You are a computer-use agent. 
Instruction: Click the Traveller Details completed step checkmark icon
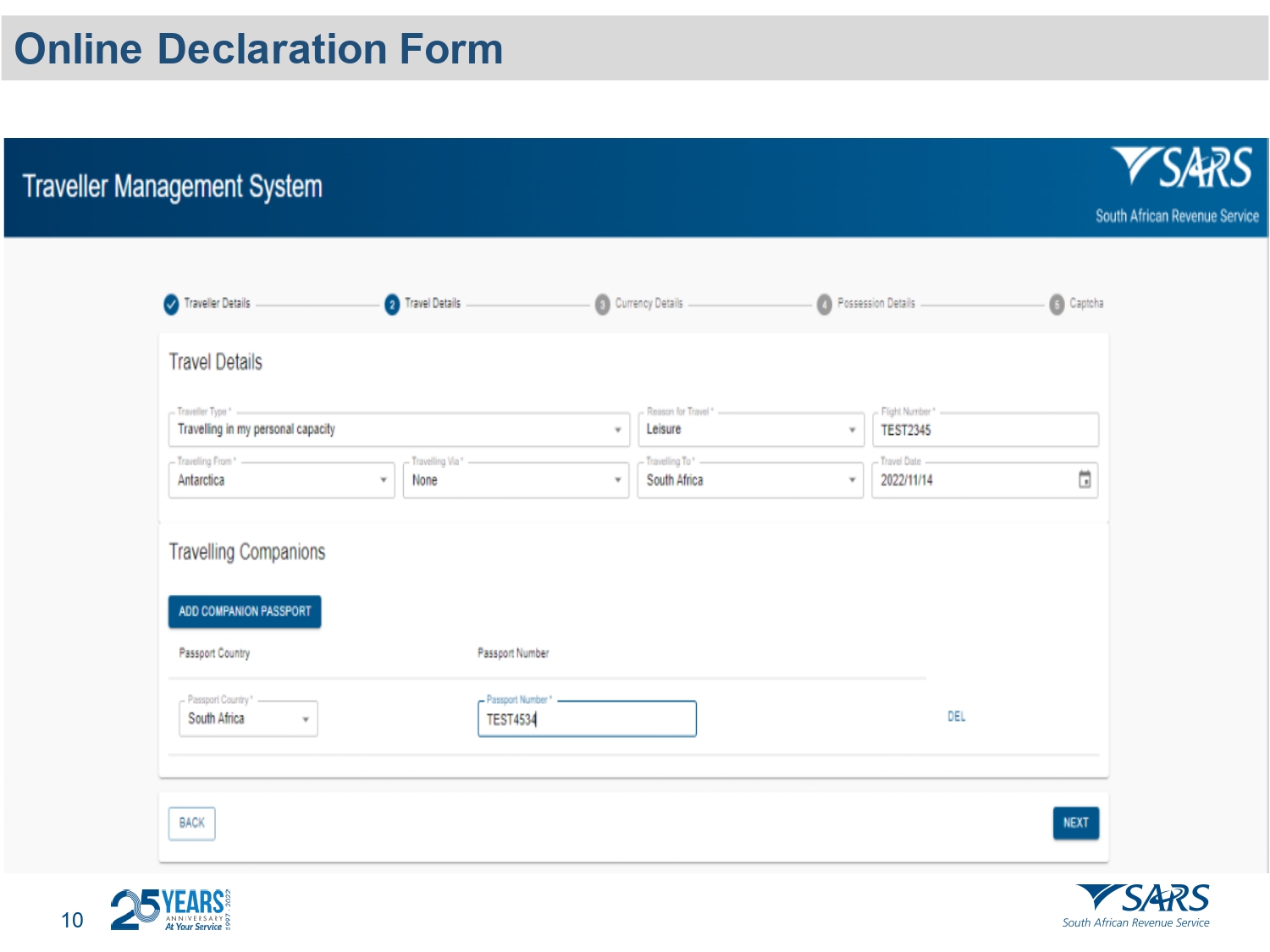171,304
